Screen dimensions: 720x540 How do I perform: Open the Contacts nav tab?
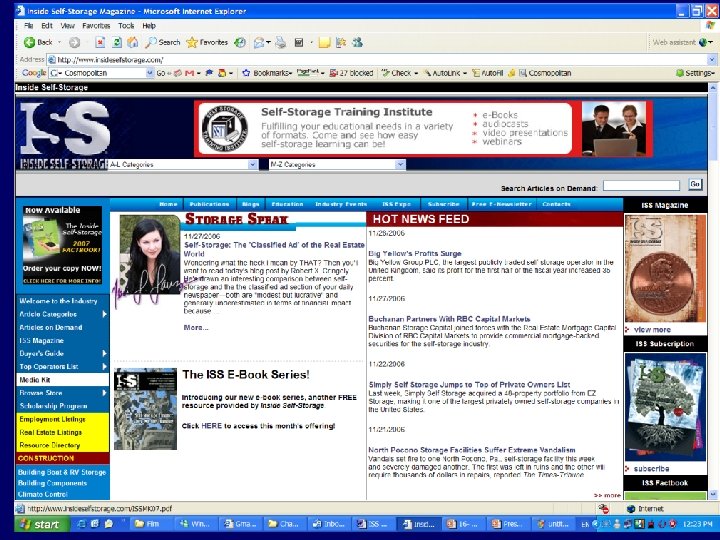556,204
